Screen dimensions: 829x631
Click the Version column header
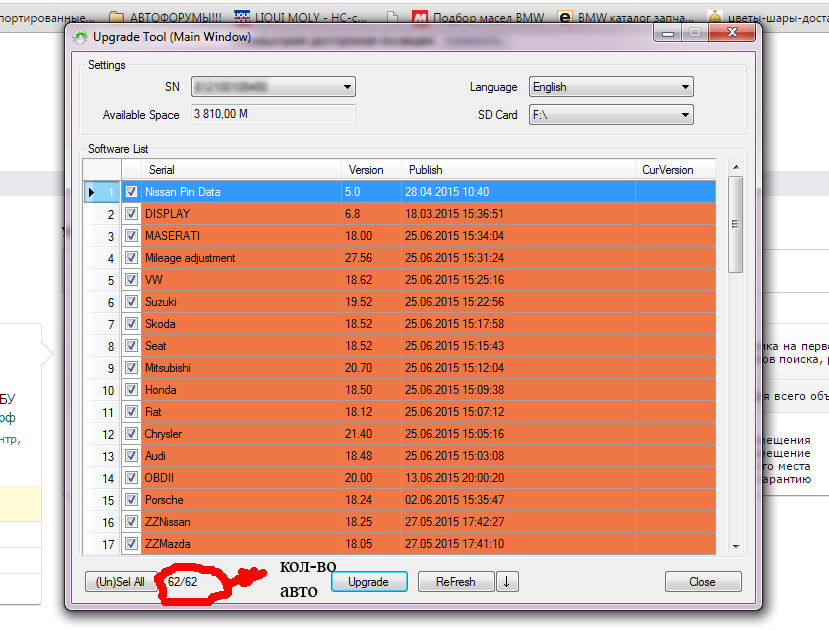pos(372,170)
